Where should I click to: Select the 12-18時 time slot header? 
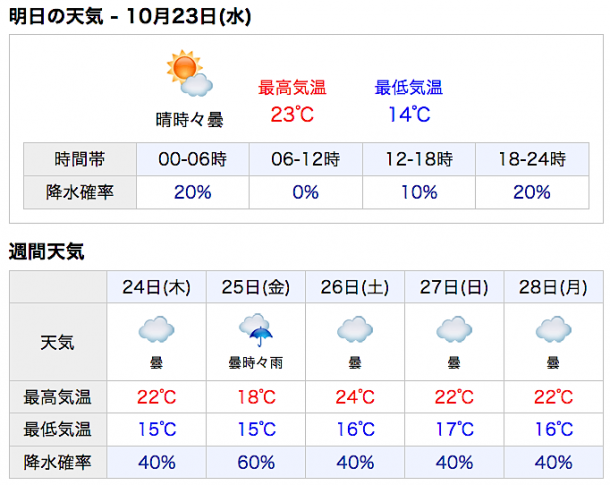pyautogui.click(x=419, y=159)
